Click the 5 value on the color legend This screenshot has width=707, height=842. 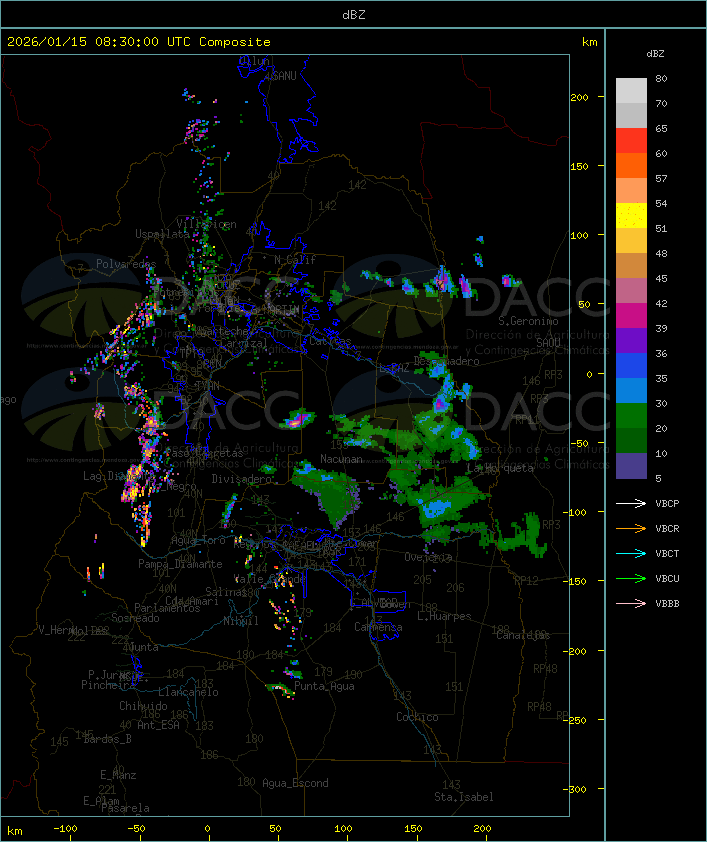point(658,478)
